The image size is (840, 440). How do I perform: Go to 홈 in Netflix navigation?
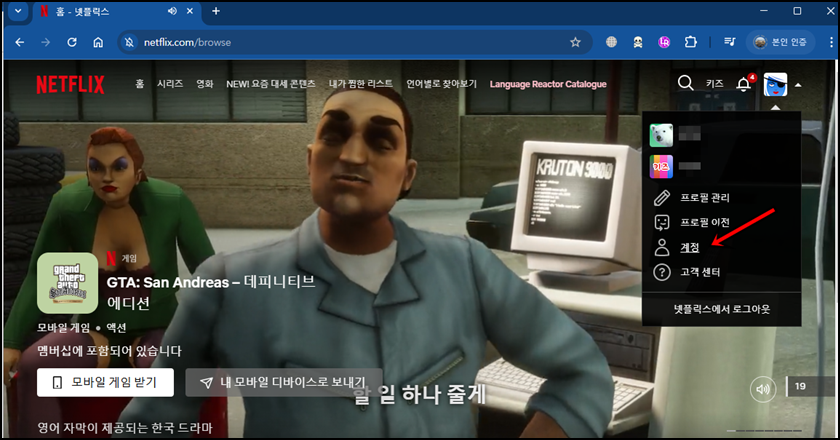[139, 84]
